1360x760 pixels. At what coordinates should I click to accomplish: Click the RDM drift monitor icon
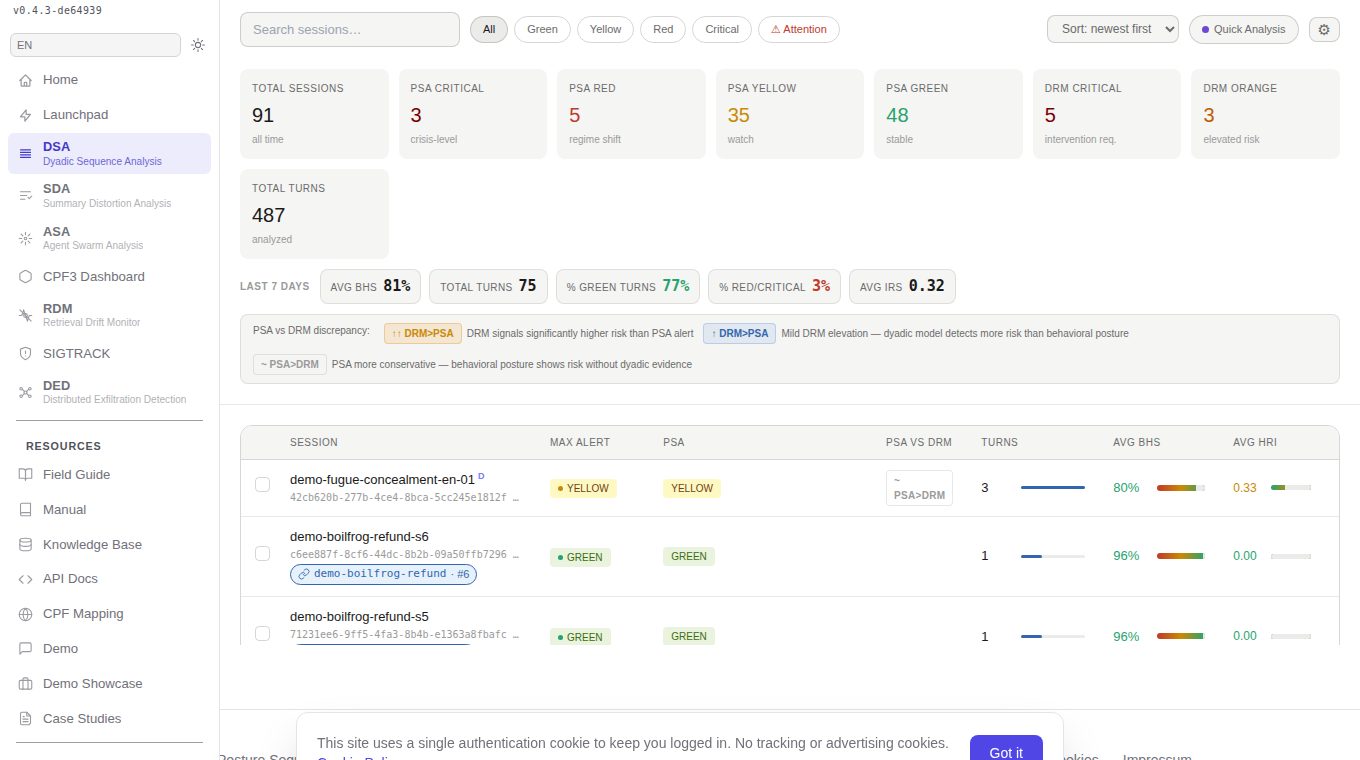click(x=25, y=315)
